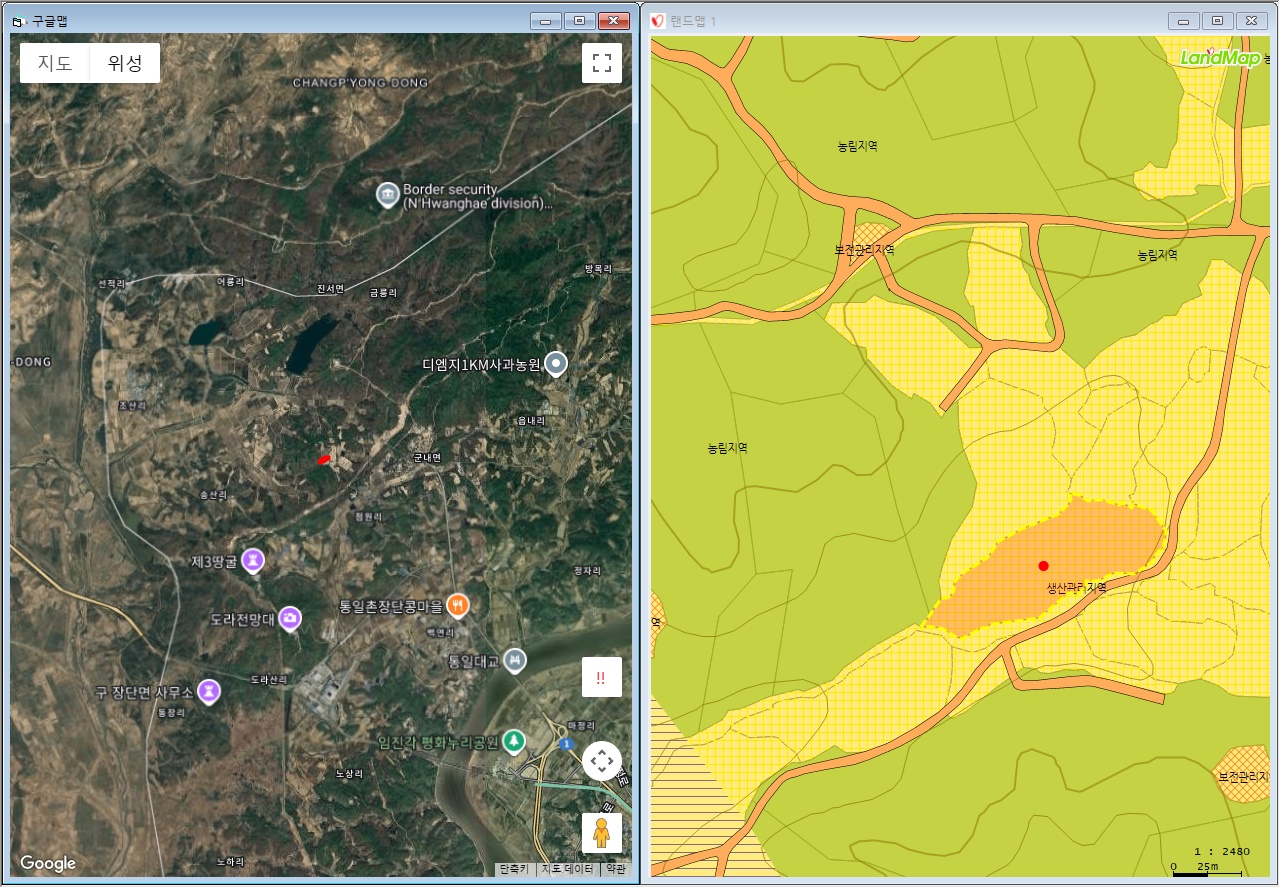1280x888 pixels.
Task: Switch to 지도 map view
Action: pos(55,63)
